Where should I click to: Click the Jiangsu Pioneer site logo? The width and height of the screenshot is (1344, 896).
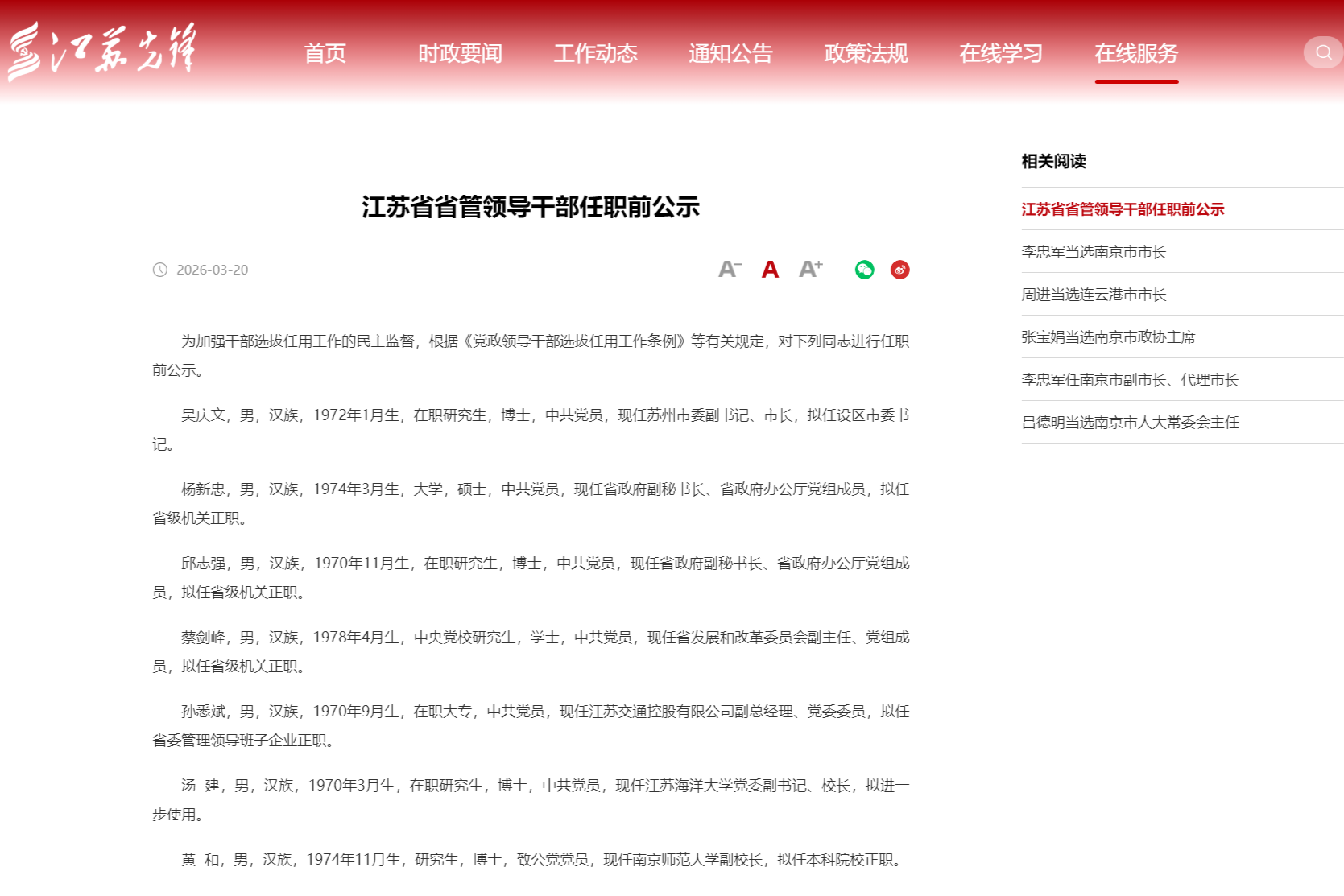(101, 52)
